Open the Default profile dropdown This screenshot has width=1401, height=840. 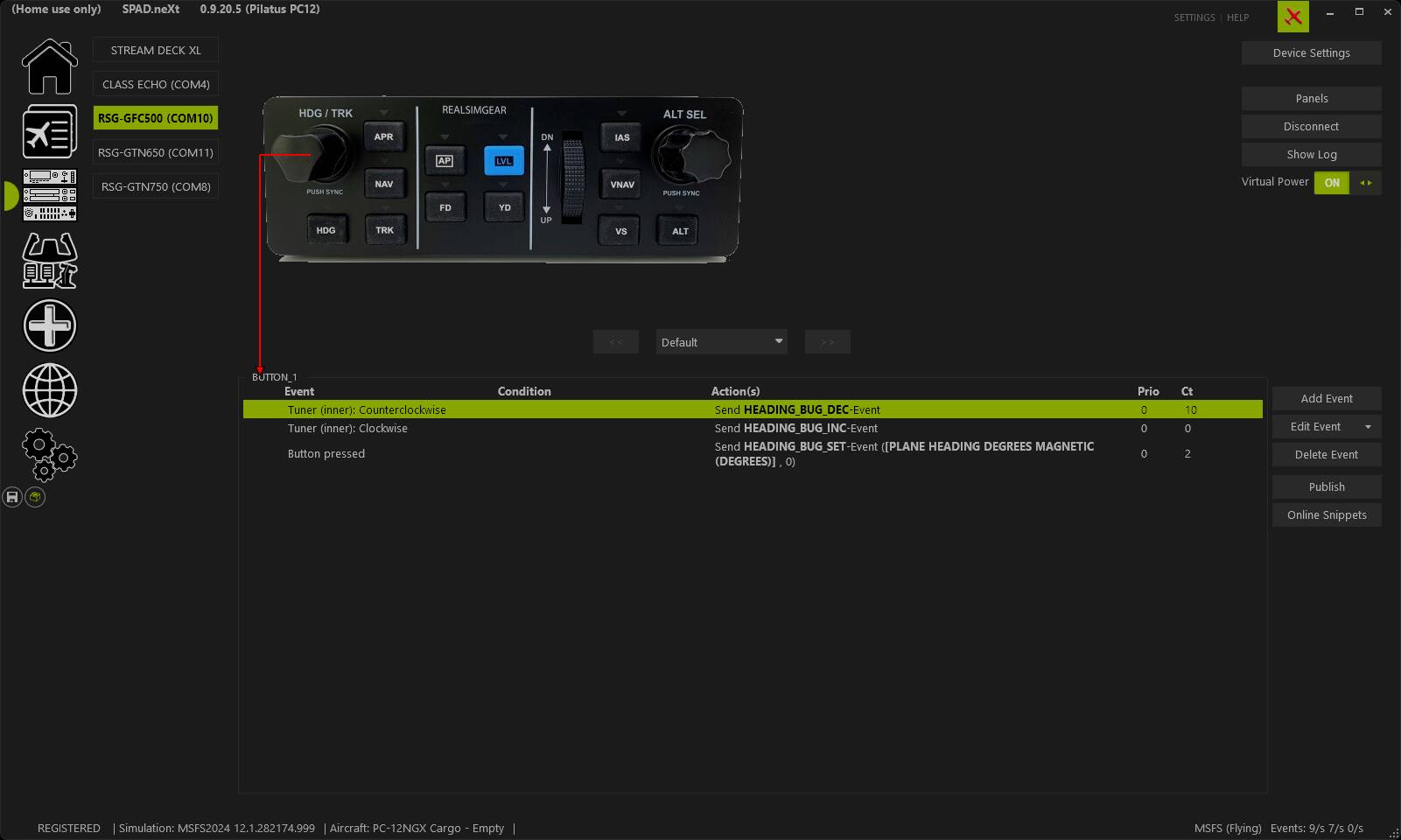[x=720, y=341]
